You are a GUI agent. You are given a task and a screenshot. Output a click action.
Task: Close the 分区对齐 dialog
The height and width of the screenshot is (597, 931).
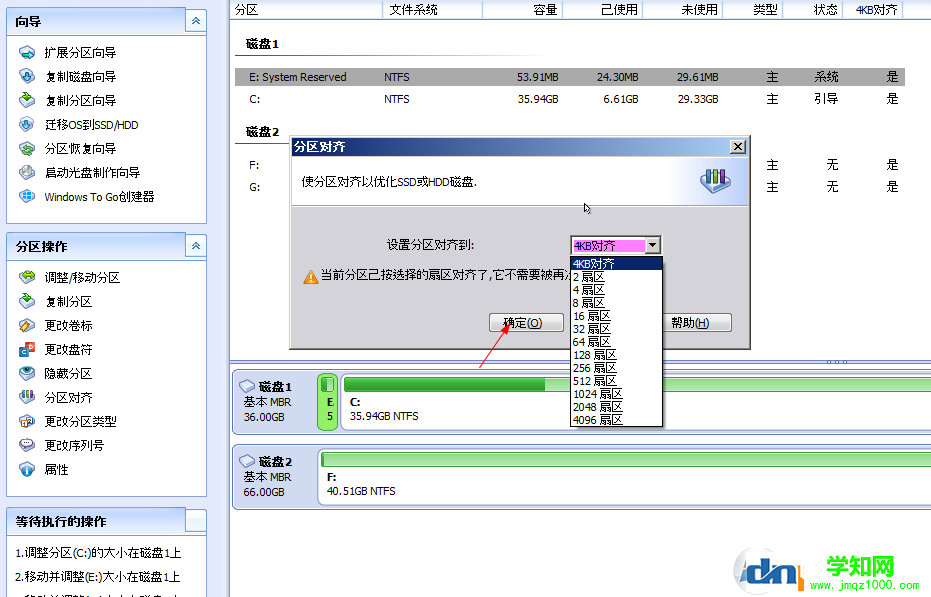[x=737, y=147]
